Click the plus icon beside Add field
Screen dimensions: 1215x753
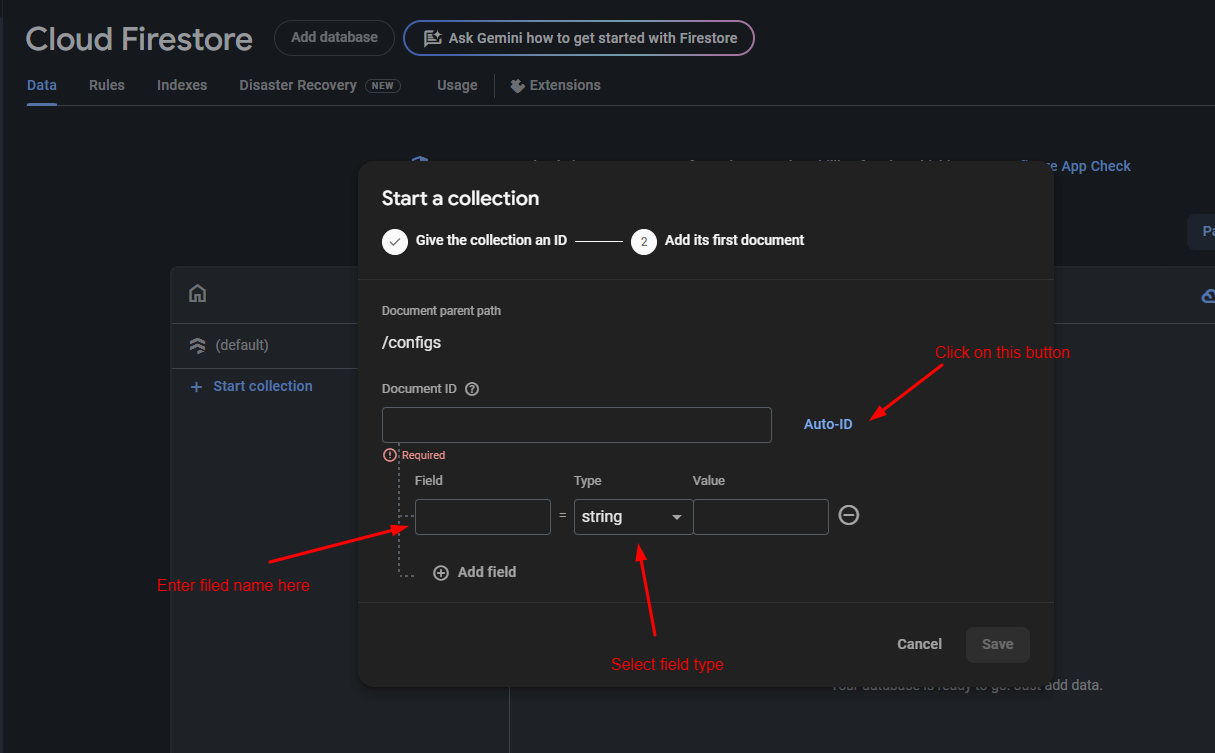coord(441,573)
